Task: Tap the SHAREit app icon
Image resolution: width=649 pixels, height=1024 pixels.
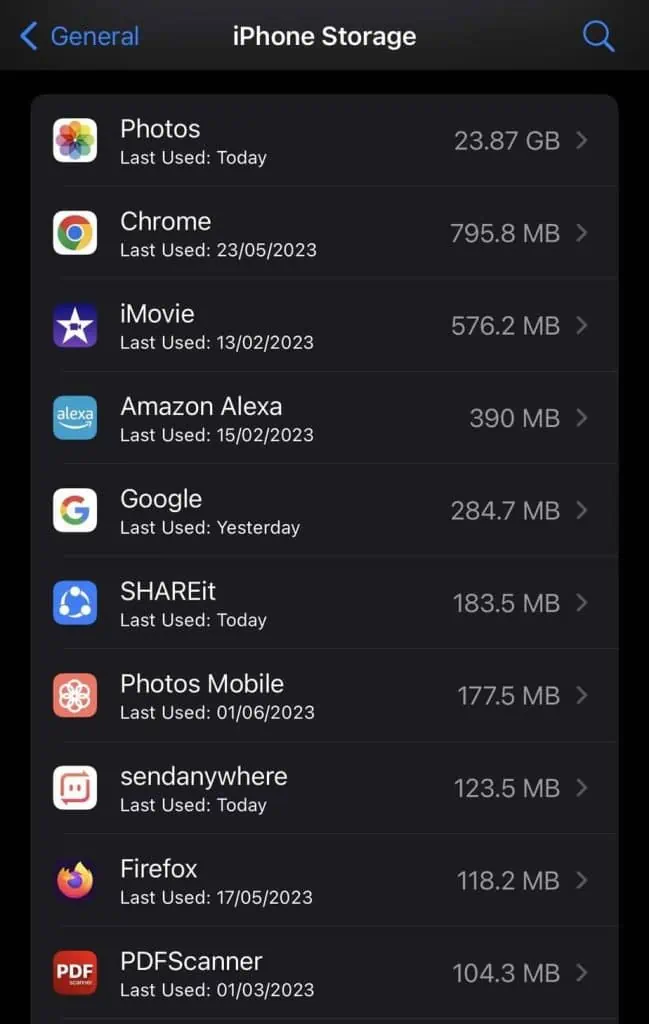Action: coord(74,602)
